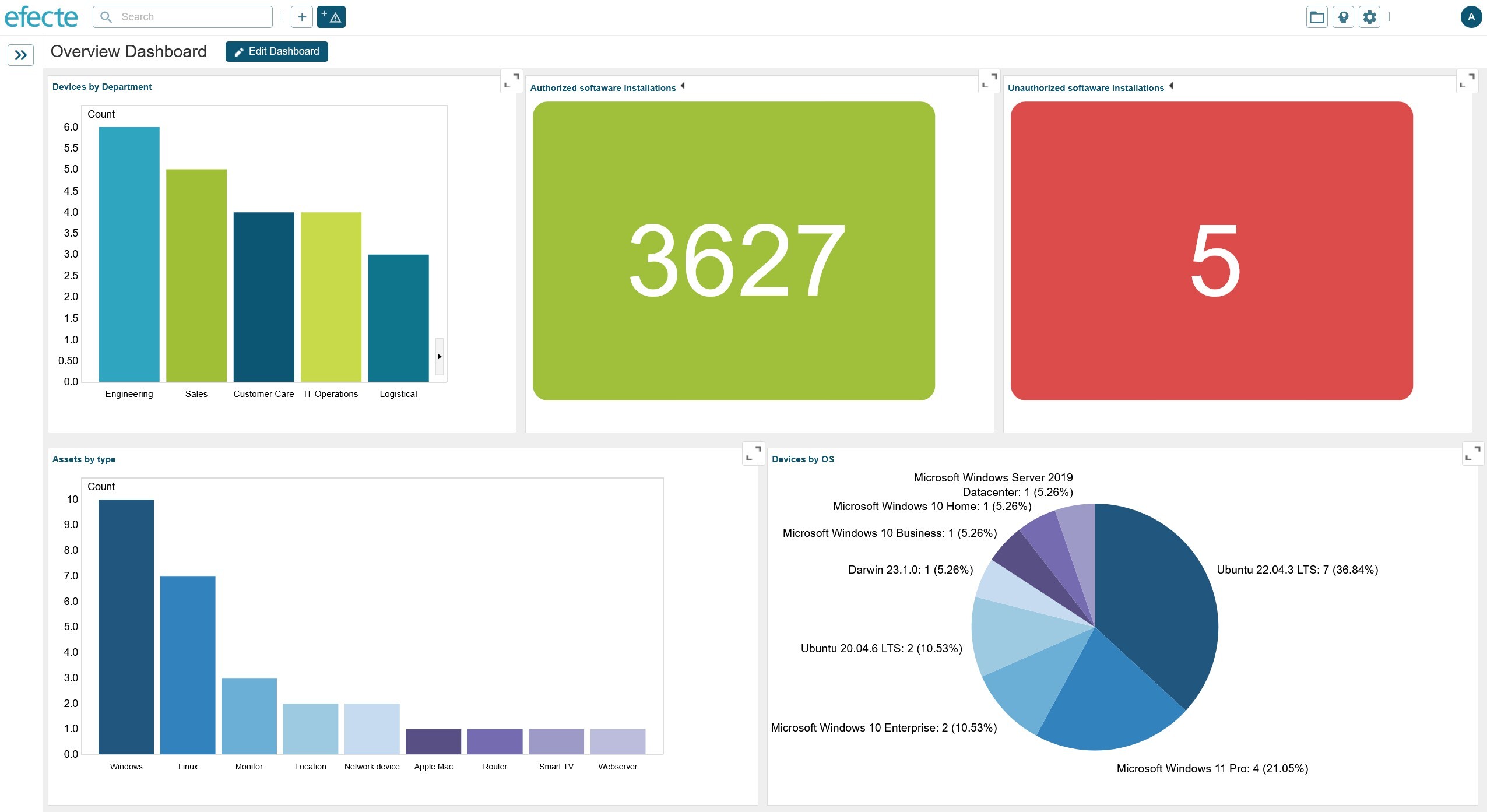Click the new incident warning-triangle icon
The height and width of the screenshot is (812, 1487).
(x=331, y=17)
